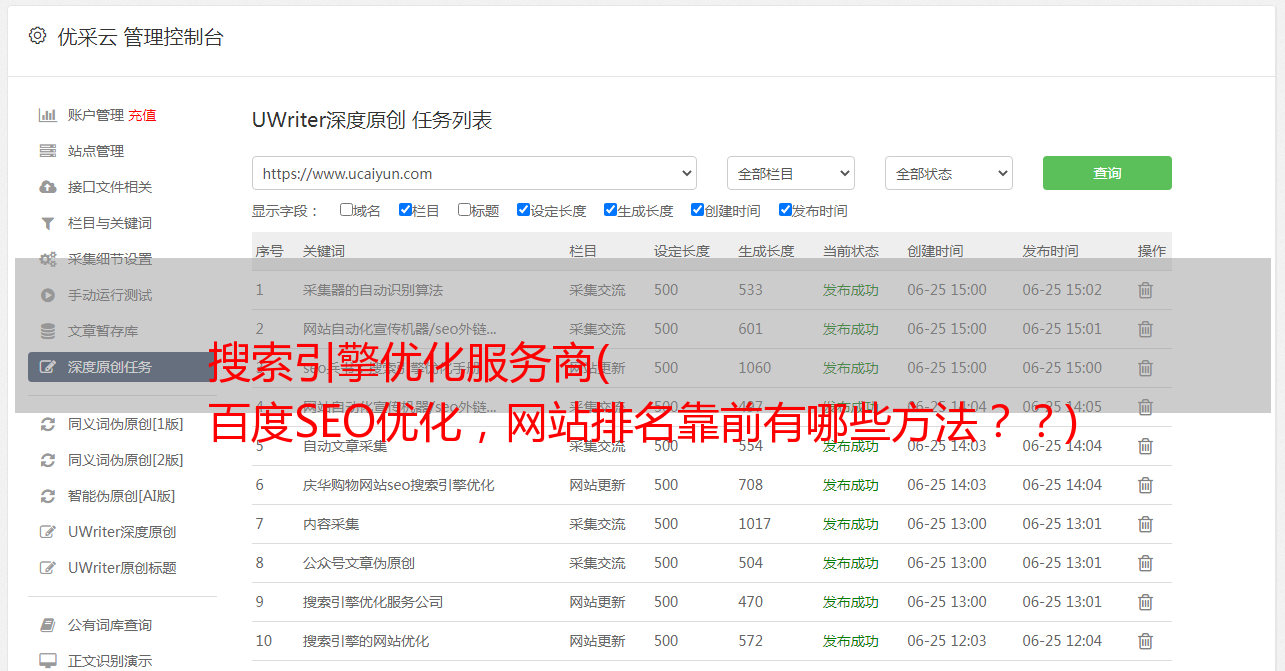Click the gear icon beside 优采云 管理控制台
This screenshot has height=671, width=1285.
[37, 36]
